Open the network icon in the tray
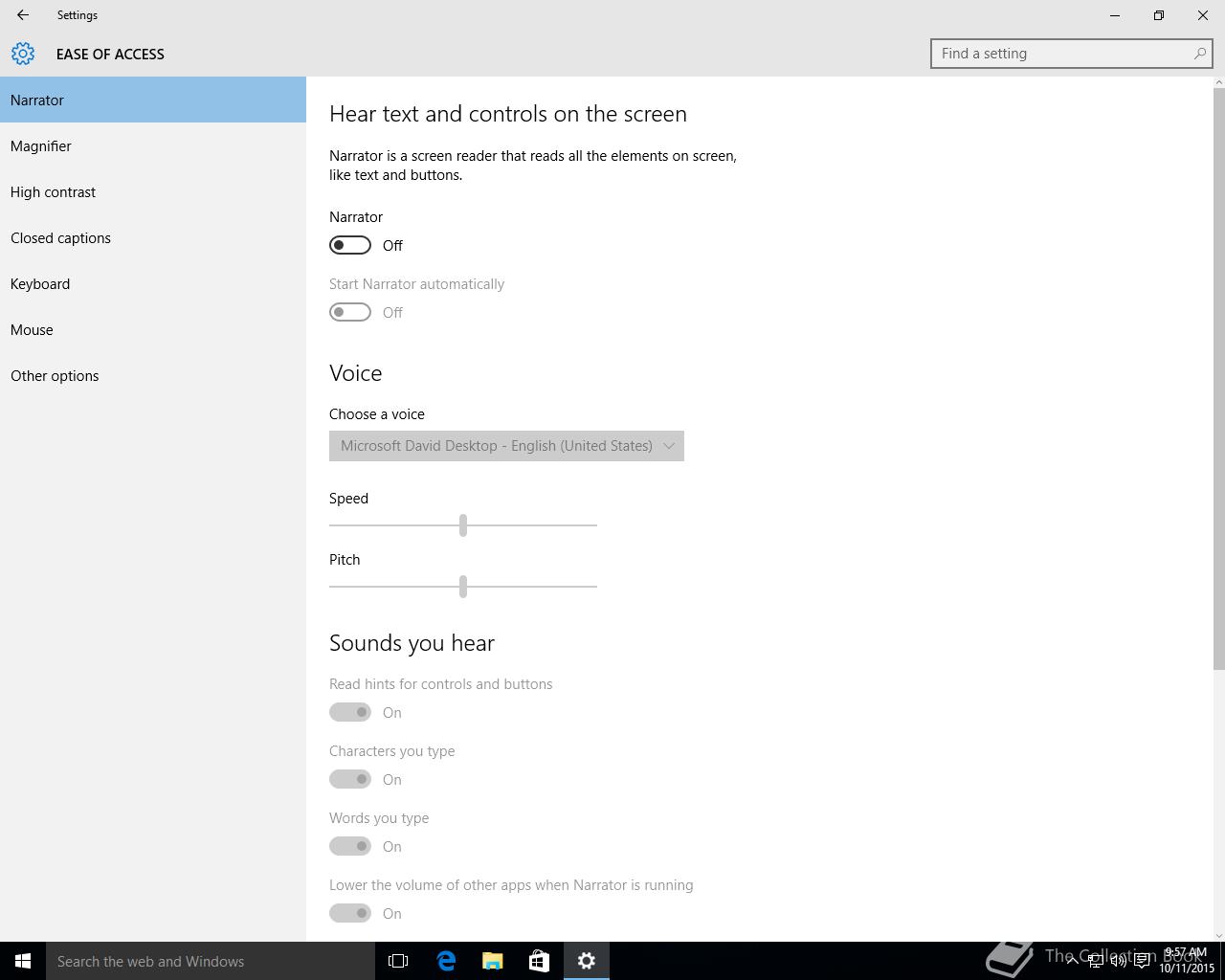 (1095, 961)
